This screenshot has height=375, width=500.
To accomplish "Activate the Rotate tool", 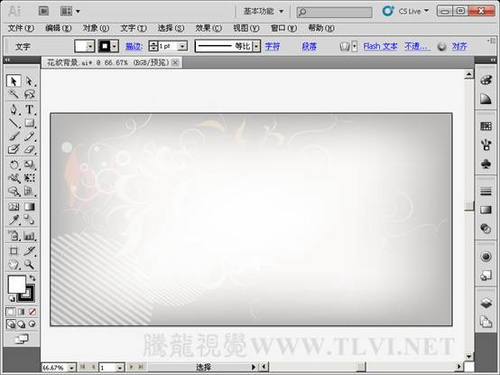I will click(x=13, y=165).
